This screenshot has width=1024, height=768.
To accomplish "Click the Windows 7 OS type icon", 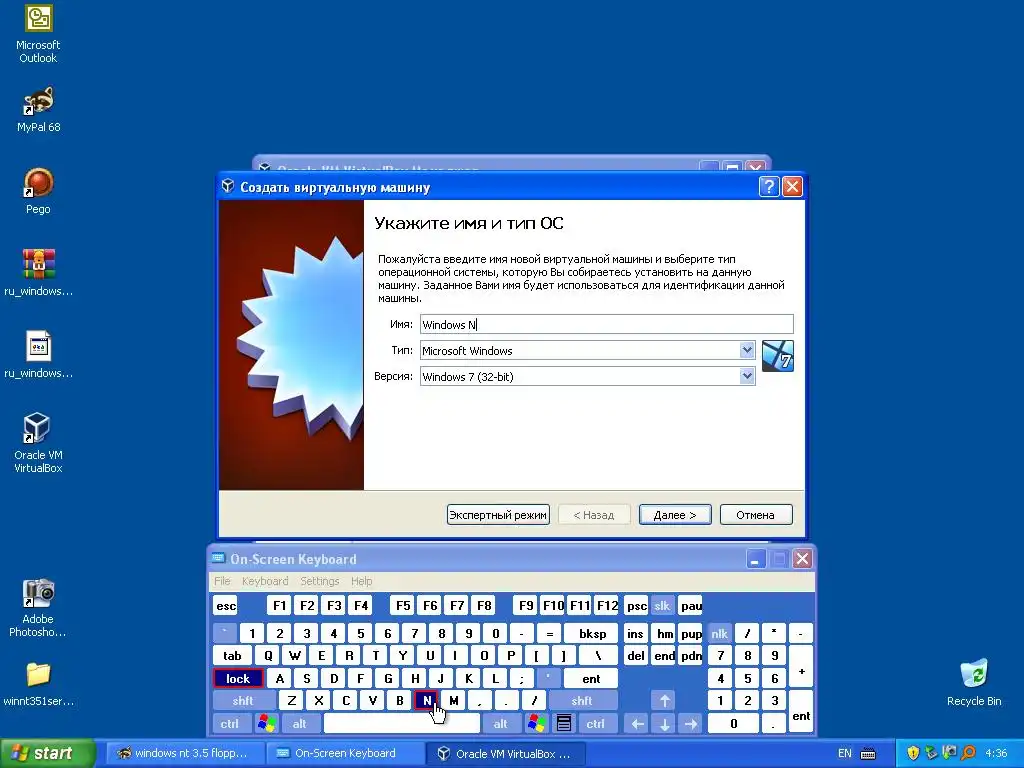I will point(777,356).
